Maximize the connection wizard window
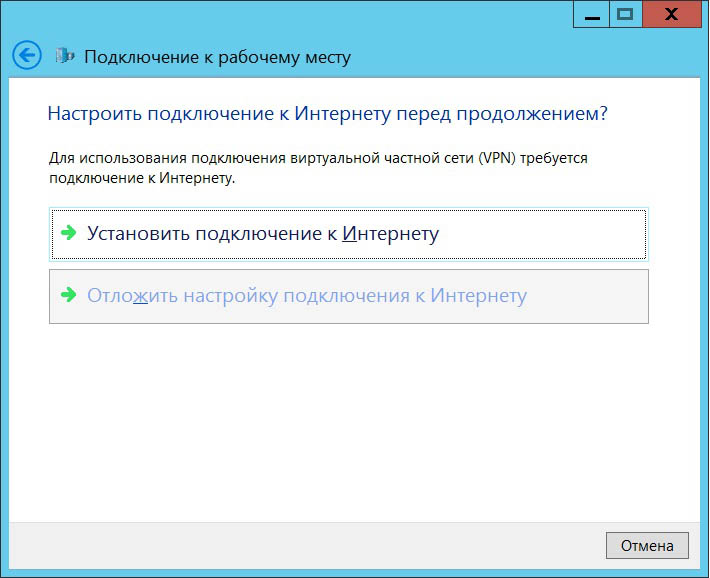Screen dimensions: 710x578 click(x=626, y=14)
